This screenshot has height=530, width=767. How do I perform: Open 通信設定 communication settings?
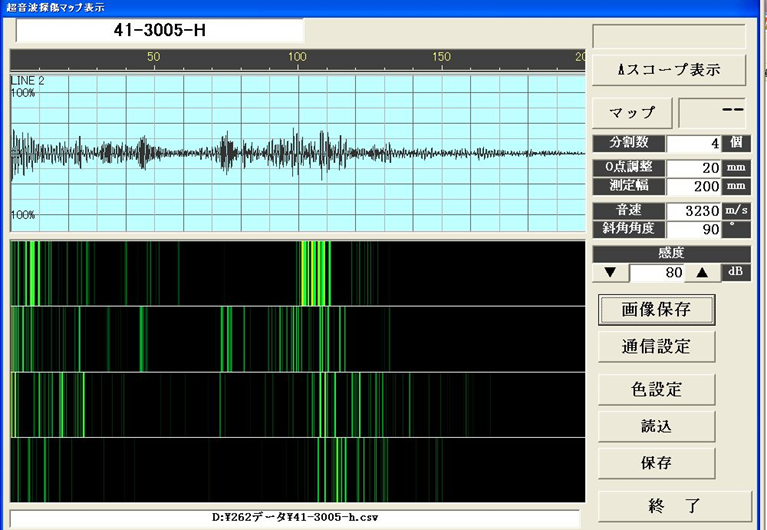click(x=656, y=346)
